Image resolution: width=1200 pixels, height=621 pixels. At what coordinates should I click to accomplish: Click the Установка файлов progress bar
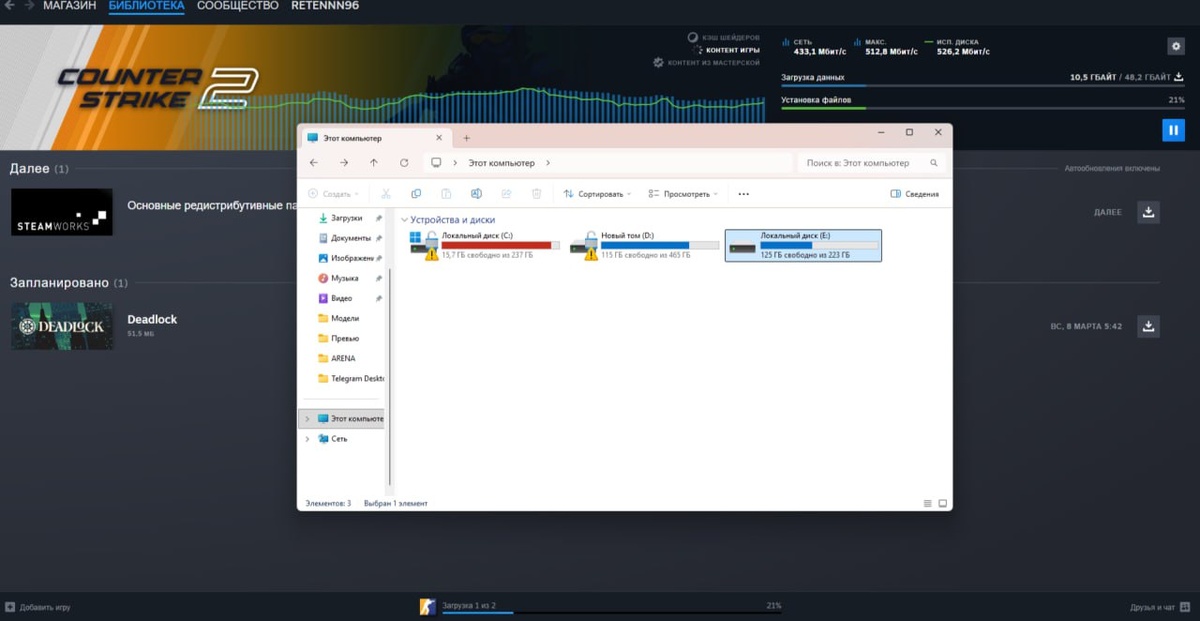(x=983, y=108)
